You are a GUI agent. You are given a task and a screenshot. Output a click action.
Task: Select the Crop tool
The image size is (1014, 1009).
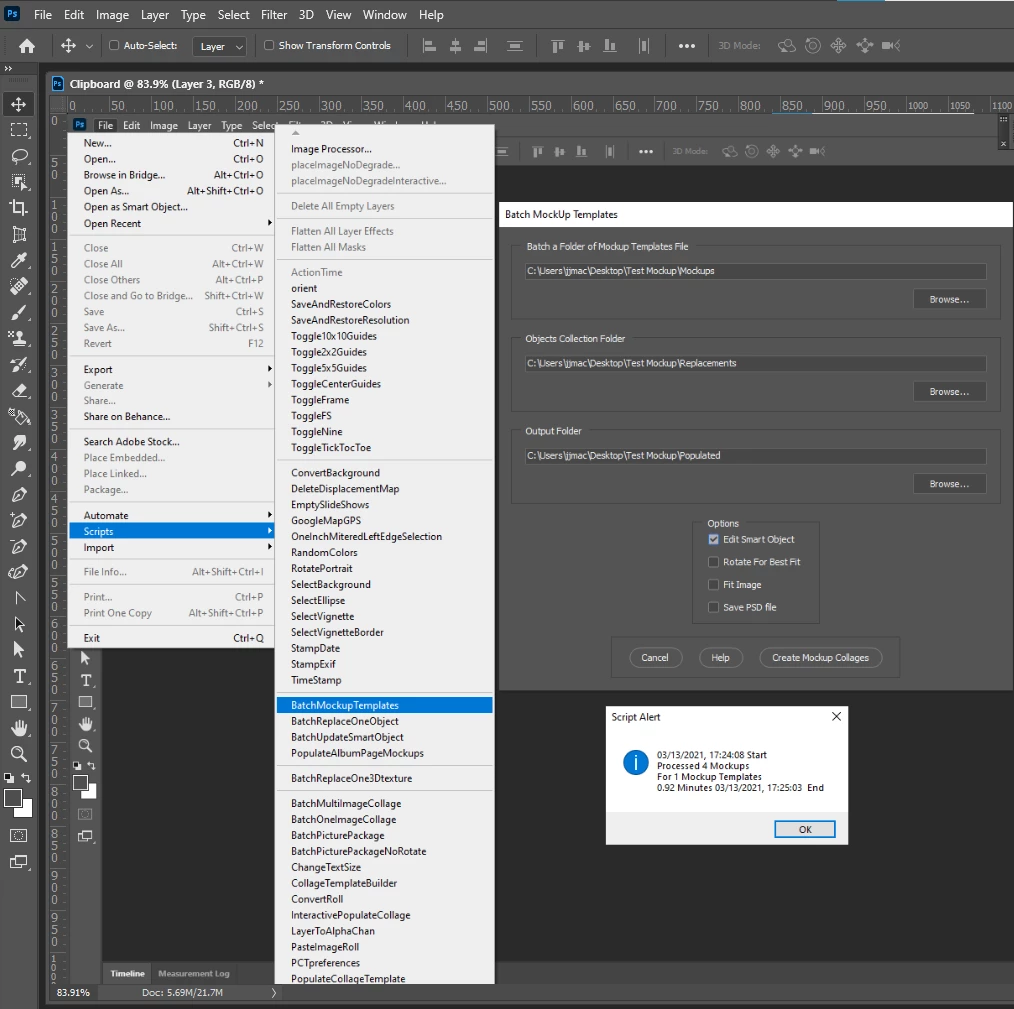[19, 208]
